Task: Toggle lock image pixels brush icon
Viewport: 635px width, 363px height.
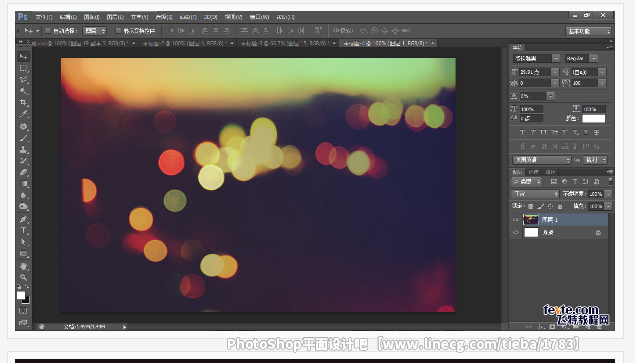Action: click(x=540, y=206)
